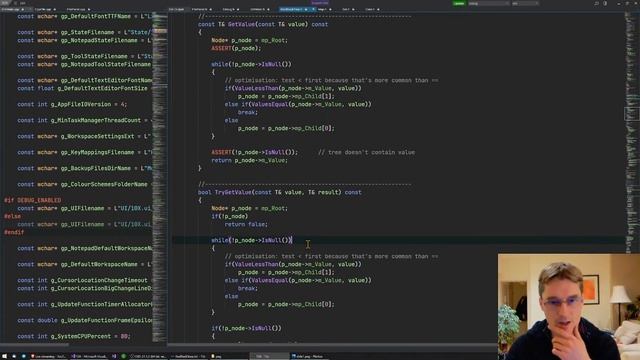This screenshot has height=360, width=640.
Task: Click the TryGetValue function signature line
Action: pos(280,192)
